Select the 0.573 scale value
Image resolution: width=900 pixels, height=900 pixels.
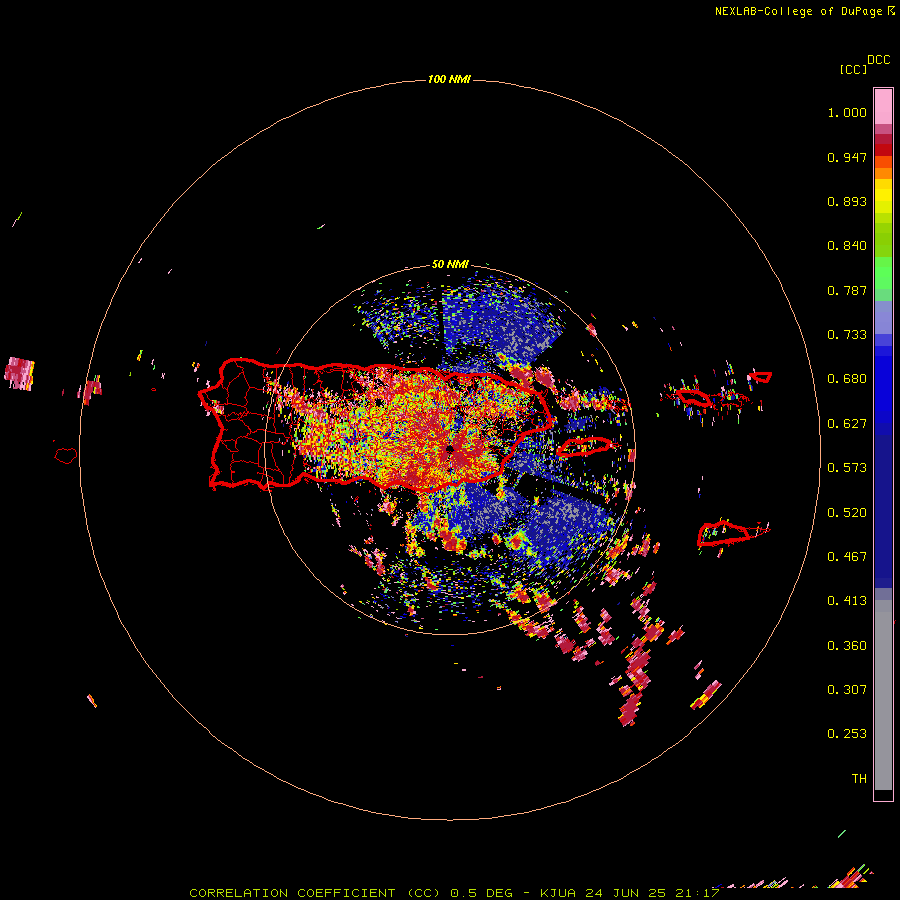(847, 468)
